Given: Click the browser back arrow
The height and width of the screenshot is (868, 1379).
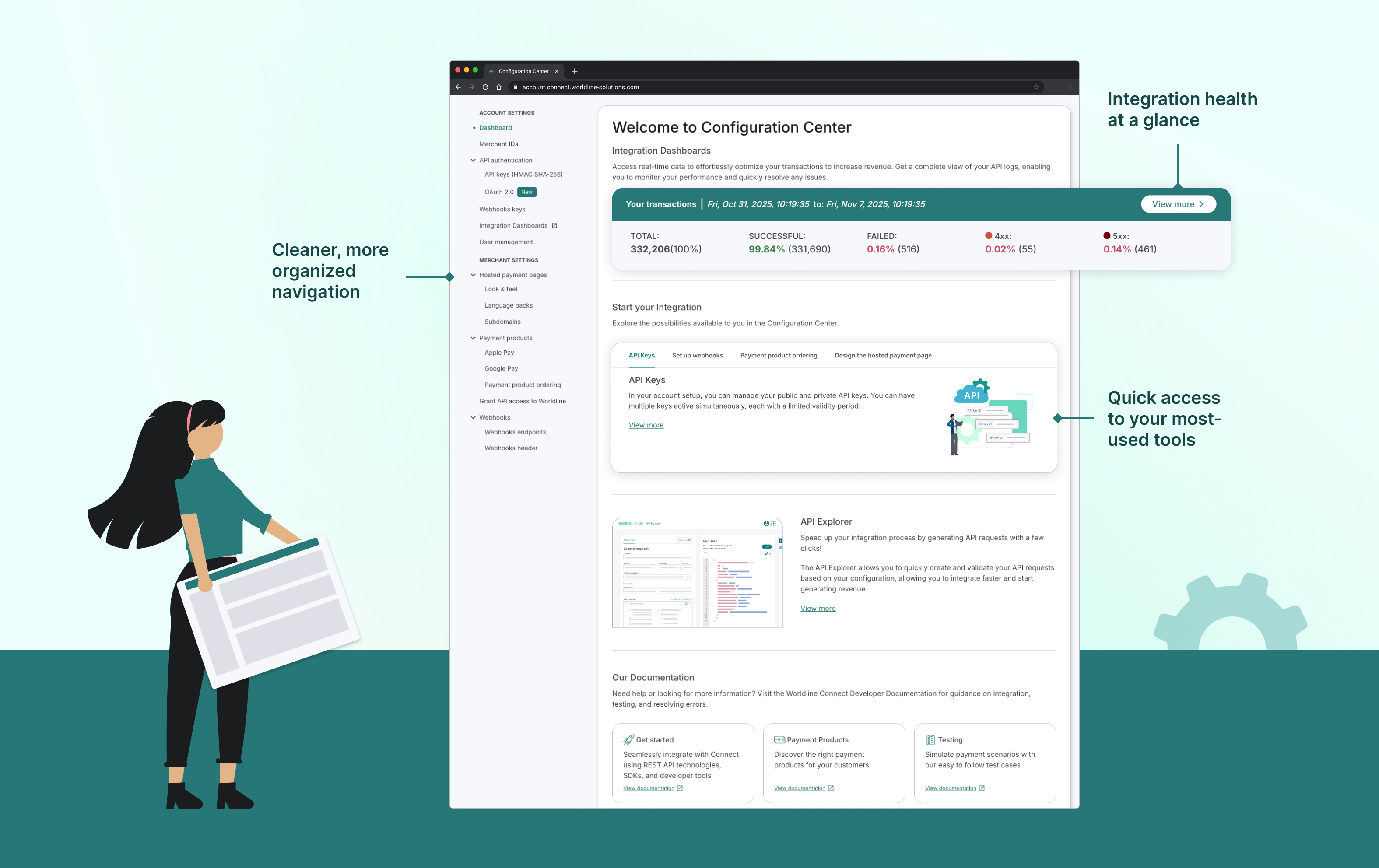Looking at the screenshot, I should 458,87.
